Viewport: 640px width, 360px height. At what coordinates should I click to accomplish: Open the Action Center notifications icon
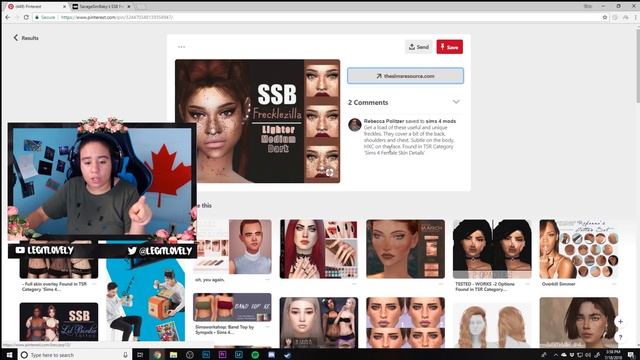pos(631,355)
